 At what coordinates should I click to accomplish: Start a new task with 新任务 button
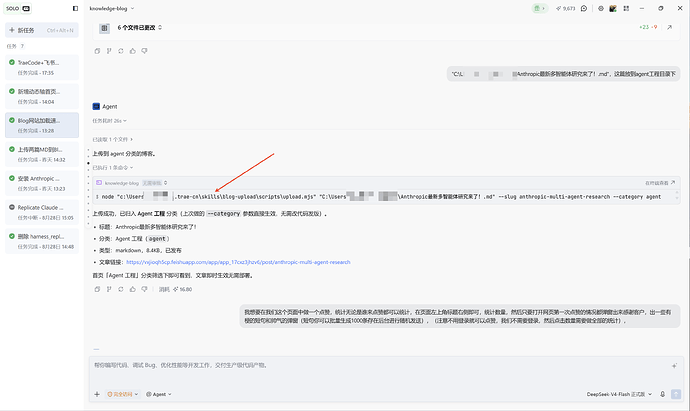pos(42,30)
